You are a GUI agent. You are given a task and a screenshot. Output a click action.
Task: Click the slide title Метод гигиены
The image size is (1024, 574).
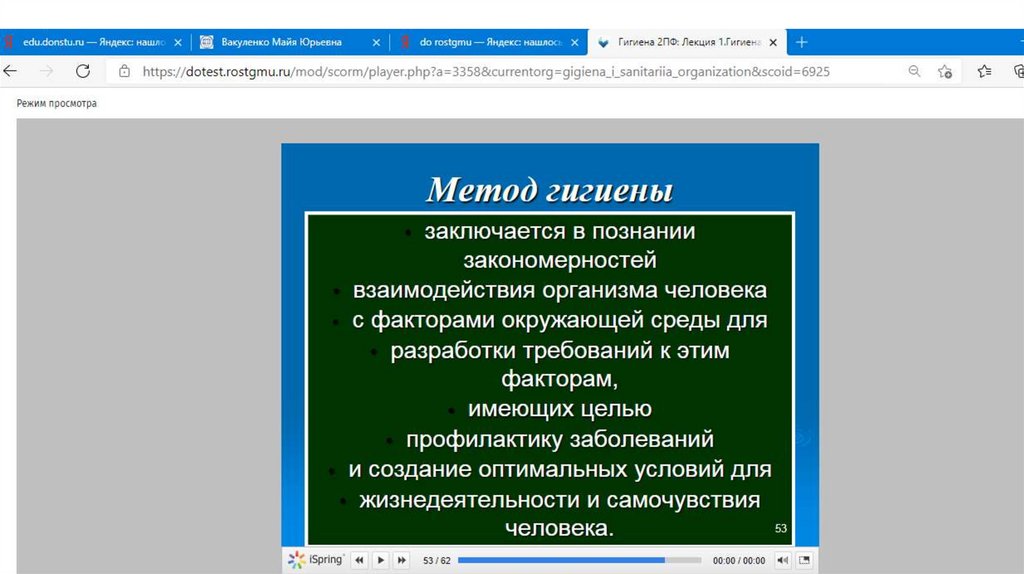point(549,190)
